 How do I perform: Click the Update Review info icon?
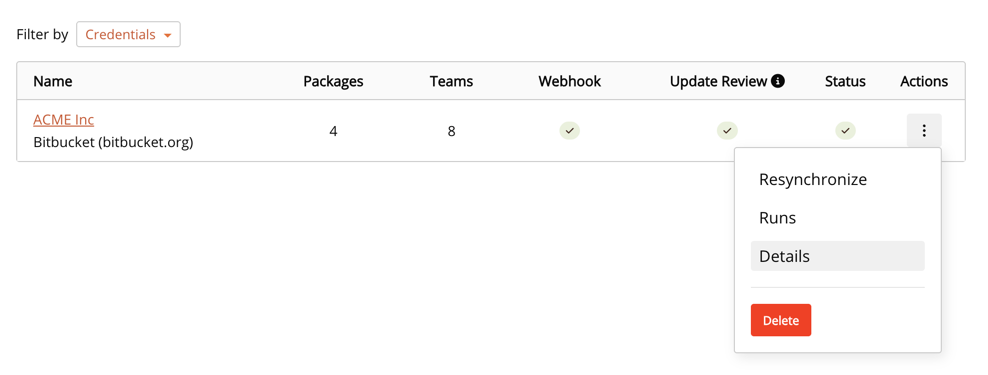click(778, 81)
